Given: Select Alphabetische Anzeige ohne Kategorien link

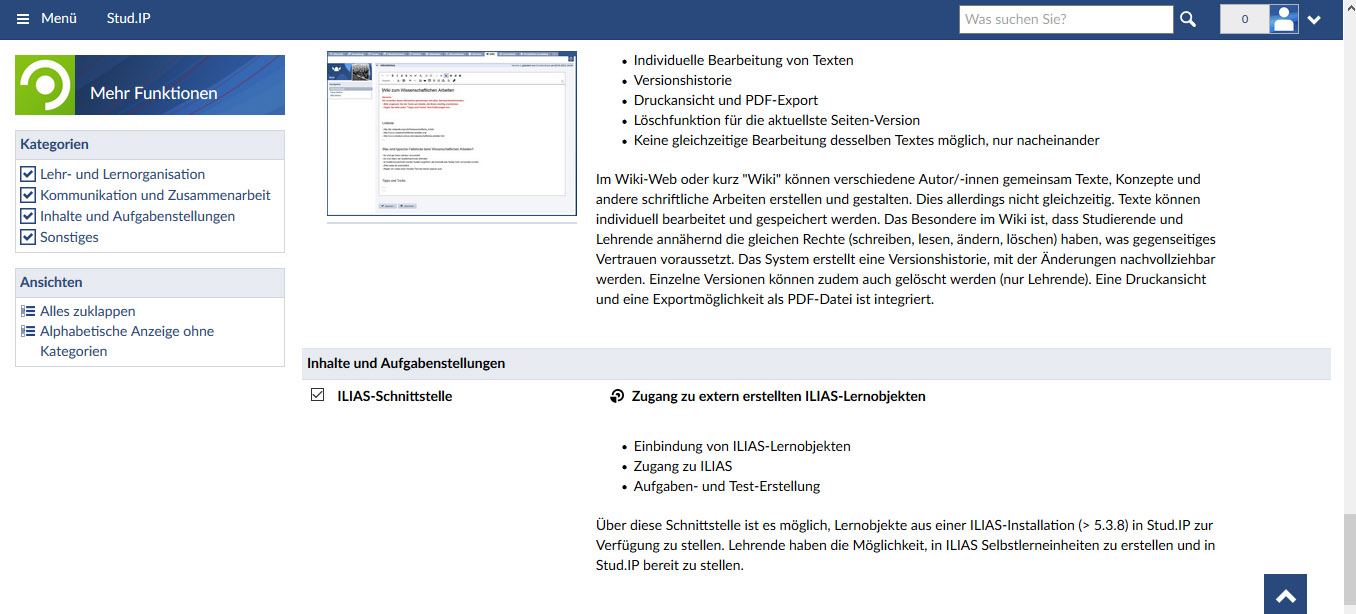Looking at the screenshot, I should click(x=127, y=341).
